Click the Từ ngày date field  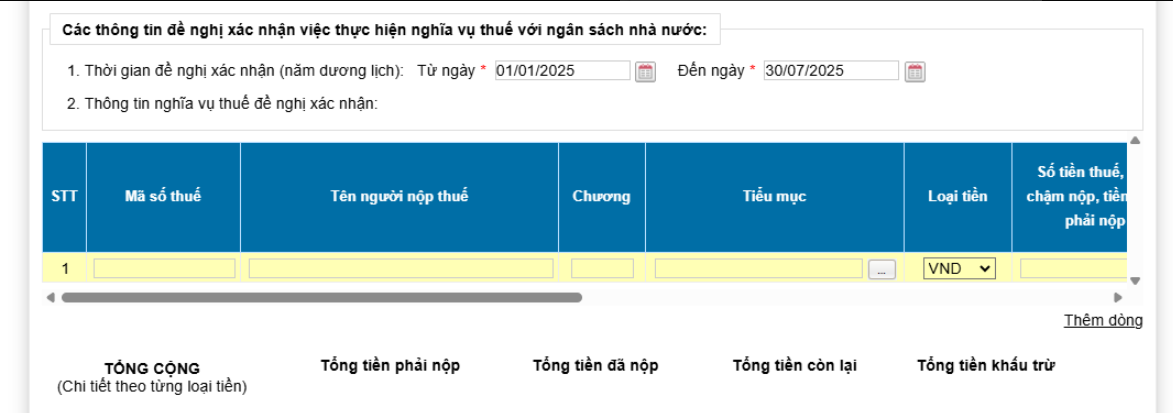pyautogui.click(x=562, y=71)
